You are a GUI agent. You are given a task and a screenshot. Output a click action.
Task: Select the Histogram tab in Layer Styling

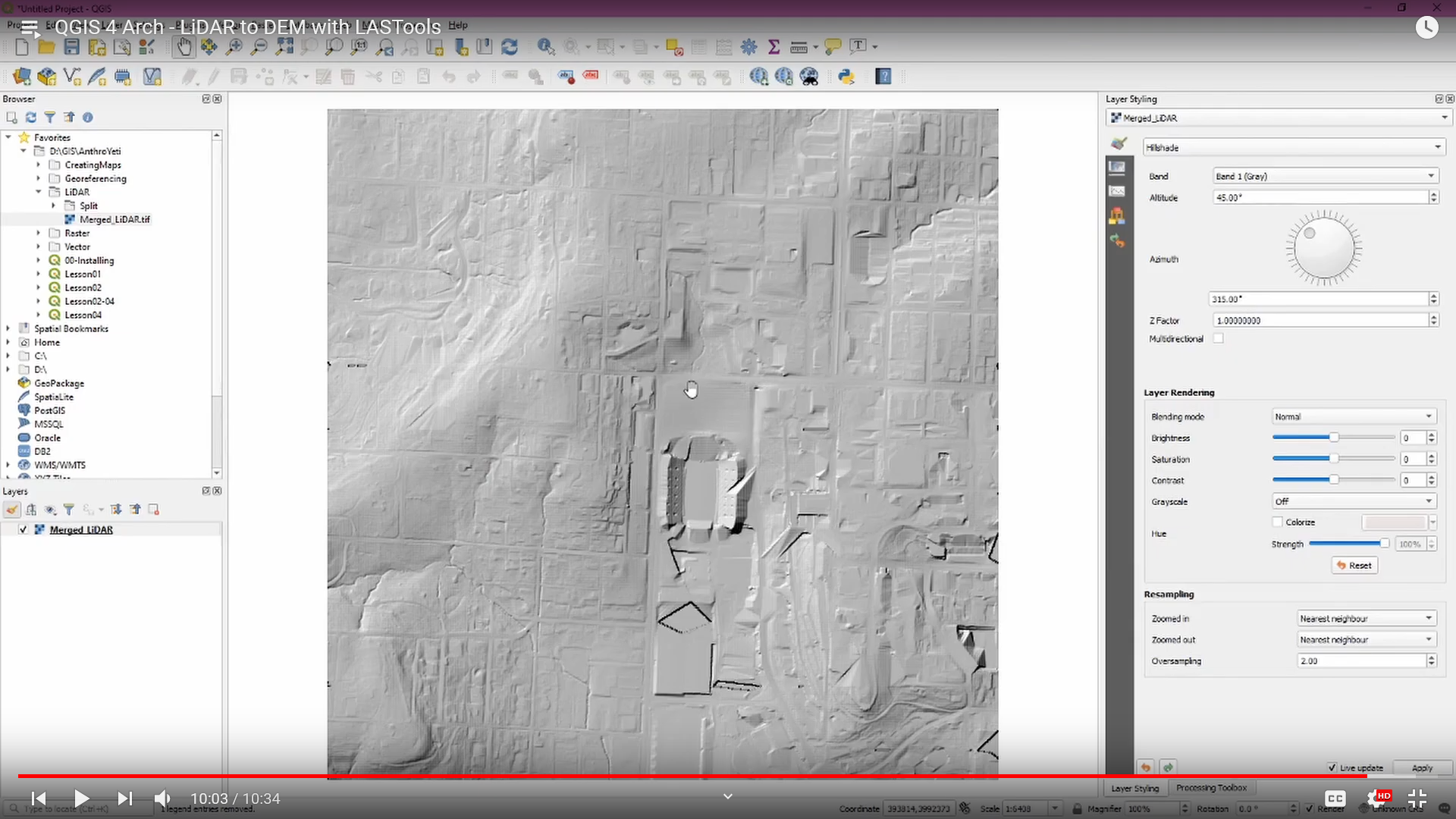1119,190
